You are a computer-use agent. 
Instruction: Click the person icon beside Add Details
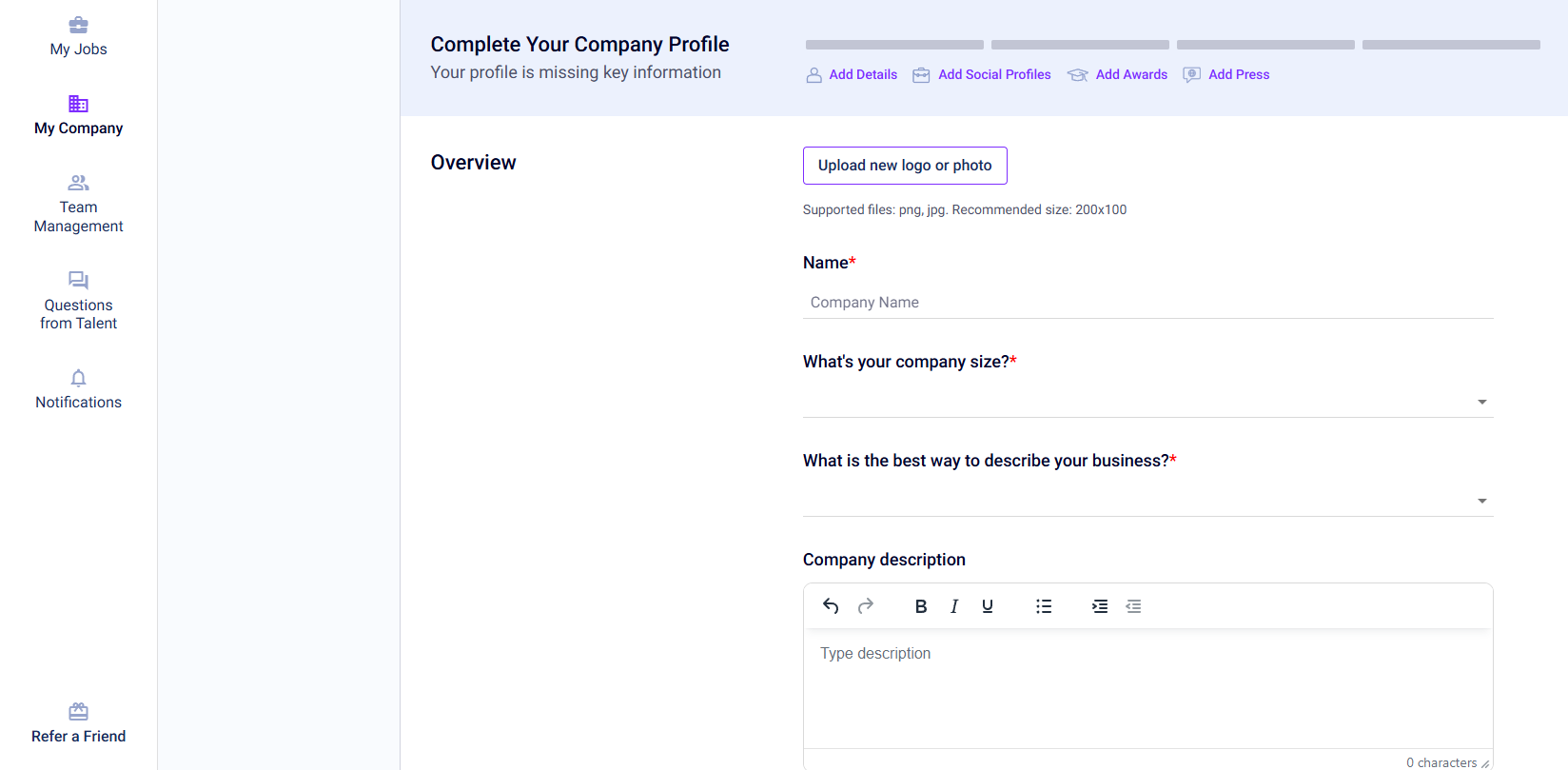(814, 75)
